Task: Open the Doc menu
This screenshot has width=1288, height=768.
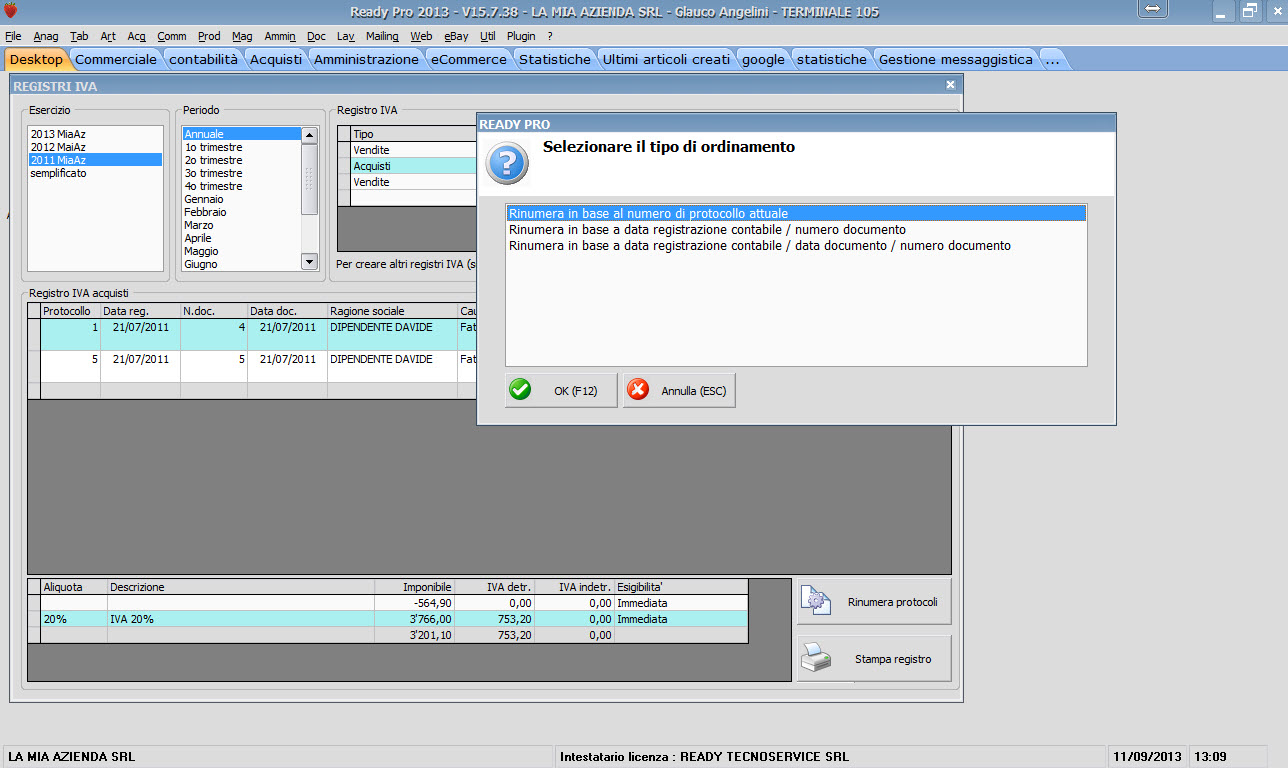Action: 316,36
